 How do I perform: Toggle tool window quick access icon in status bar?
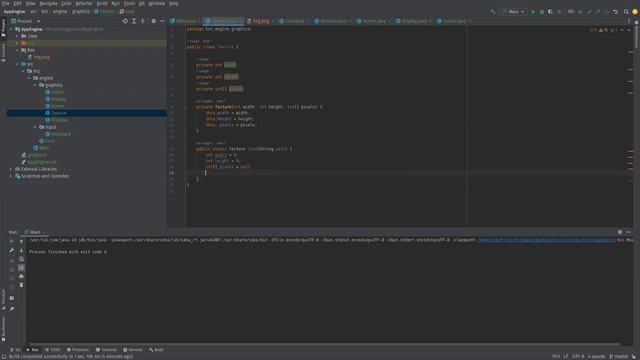point(4,356)
